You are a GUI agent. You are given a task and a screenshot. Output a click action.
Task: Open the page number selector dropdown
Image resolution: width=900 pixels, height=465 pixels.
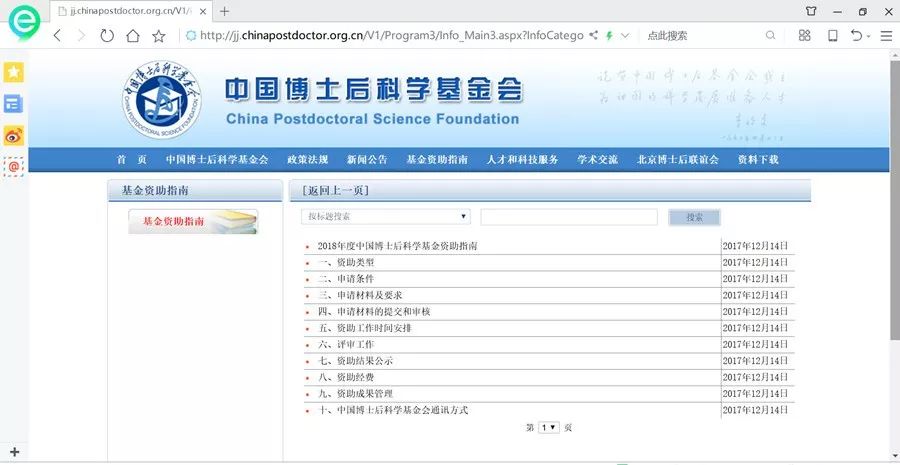point(549,427)
